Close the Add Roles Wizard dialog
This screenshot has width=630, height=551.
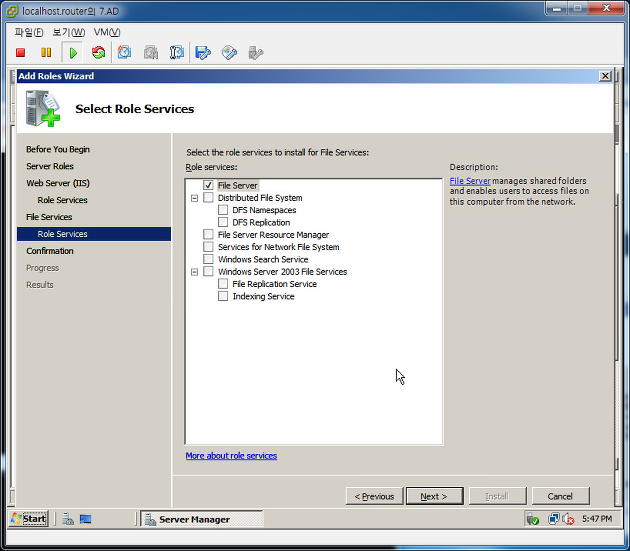click(605, 76)
